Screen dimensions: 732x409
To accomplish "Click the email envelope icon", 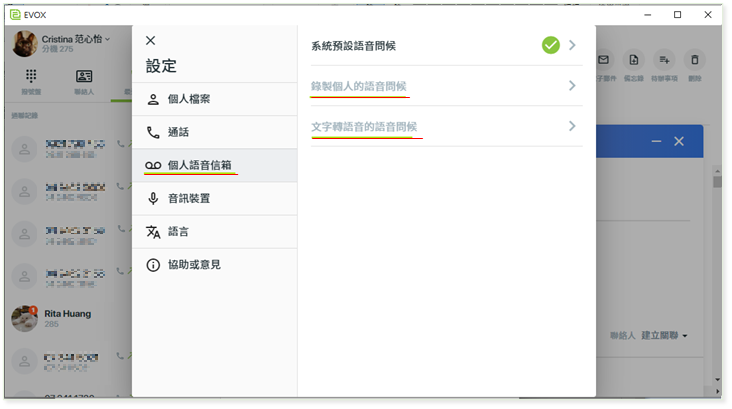I will 605,60.
